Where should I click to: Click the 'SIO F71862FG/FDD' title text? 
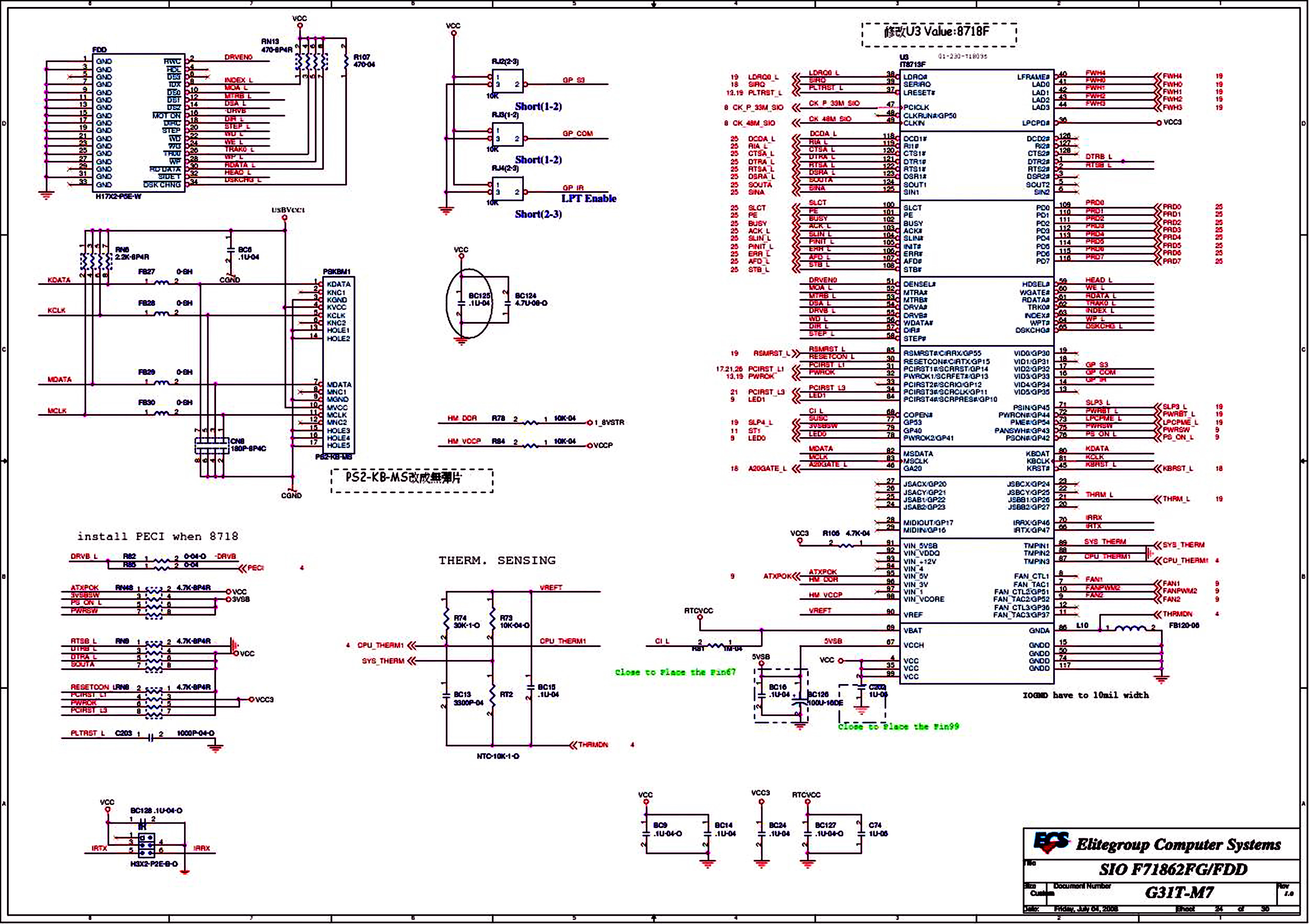point(1173,869)
